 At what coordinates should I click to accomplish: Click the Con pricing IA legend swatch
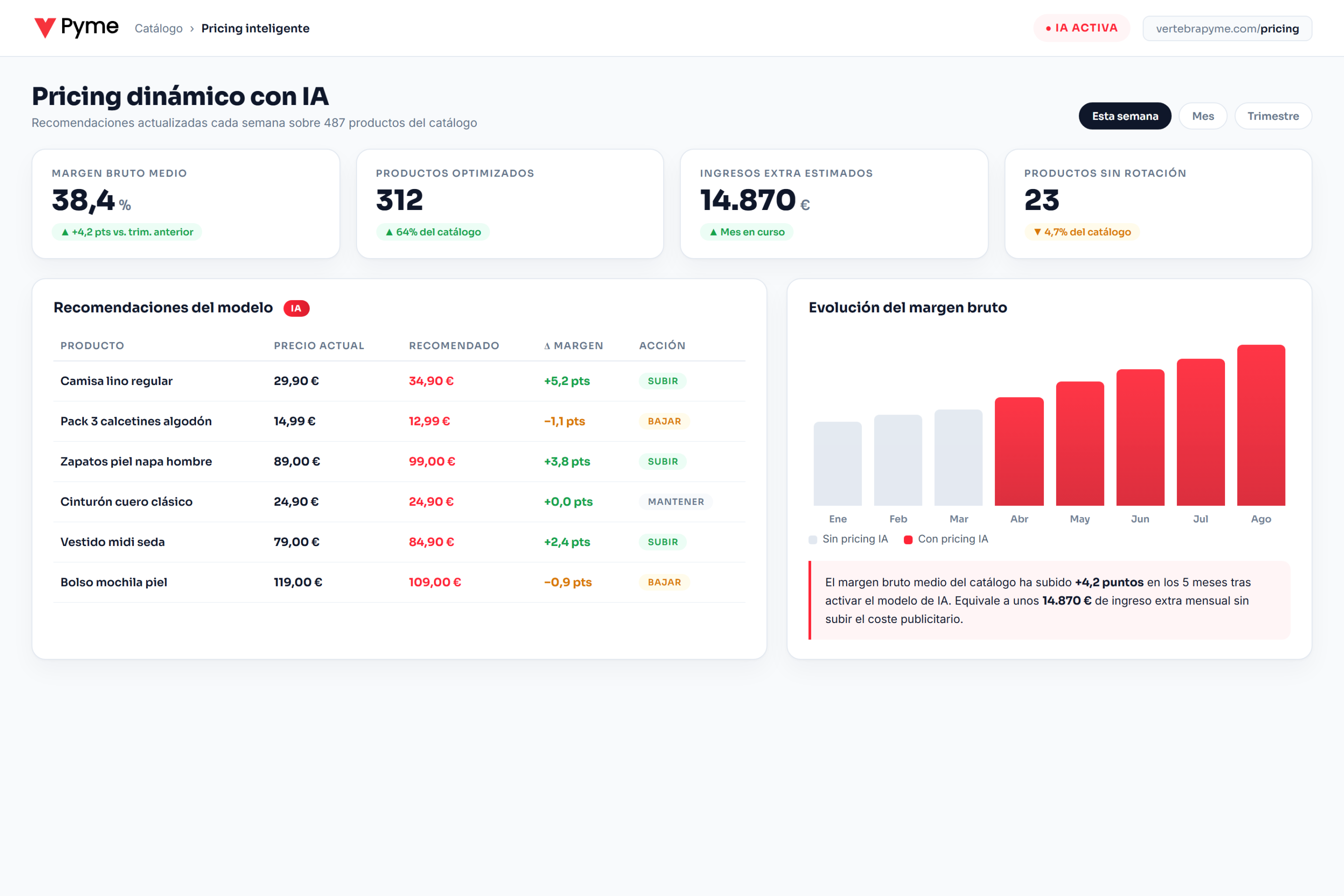click(908, 540)
